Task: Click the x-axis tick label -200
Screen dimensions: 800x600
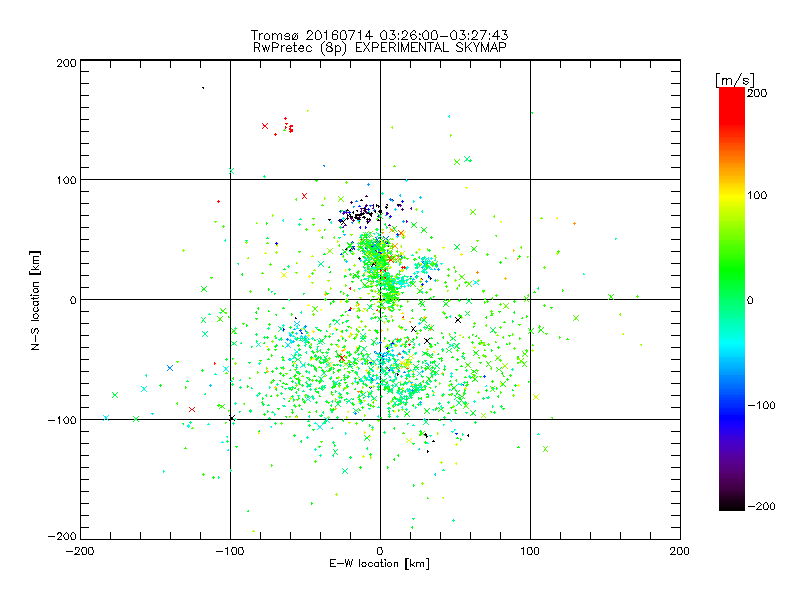Action: [80, 551]
